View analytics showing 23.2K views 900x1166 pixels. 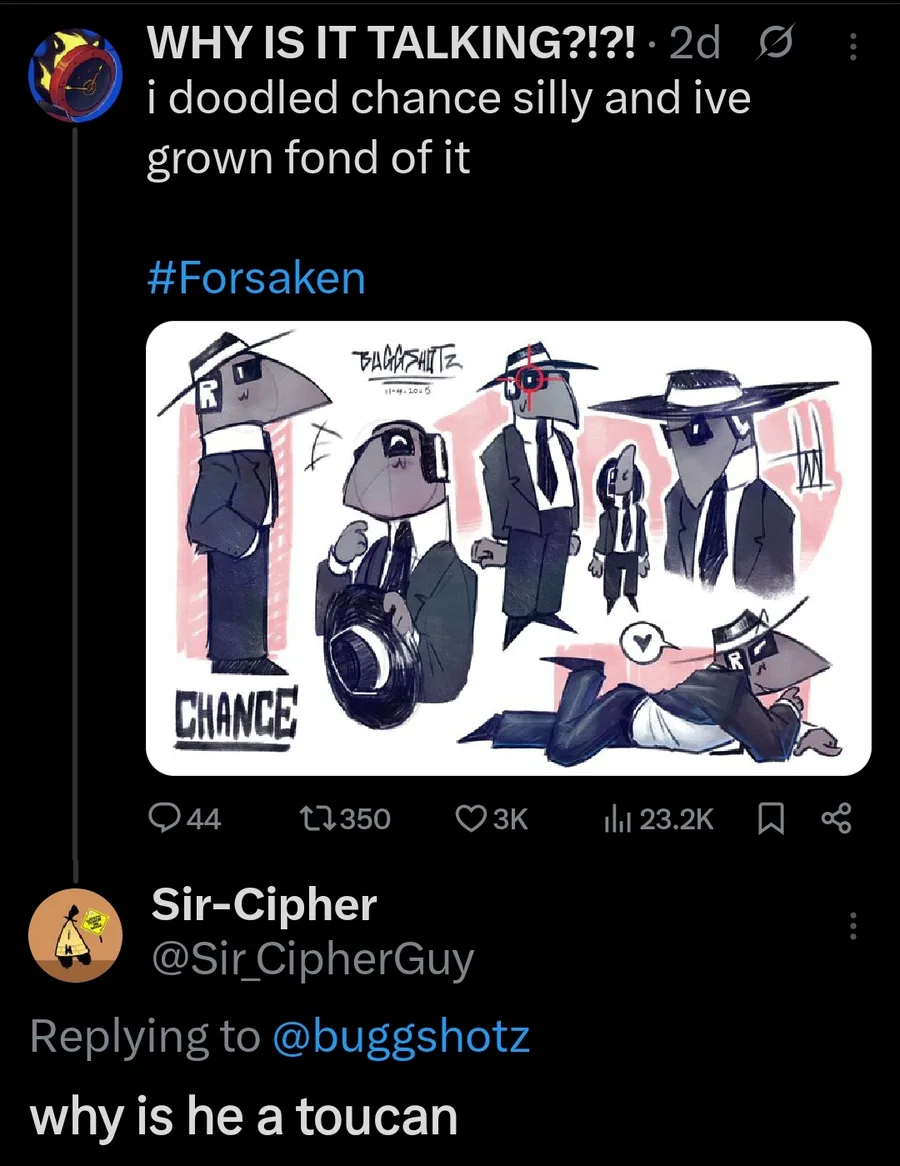(658, 820)
